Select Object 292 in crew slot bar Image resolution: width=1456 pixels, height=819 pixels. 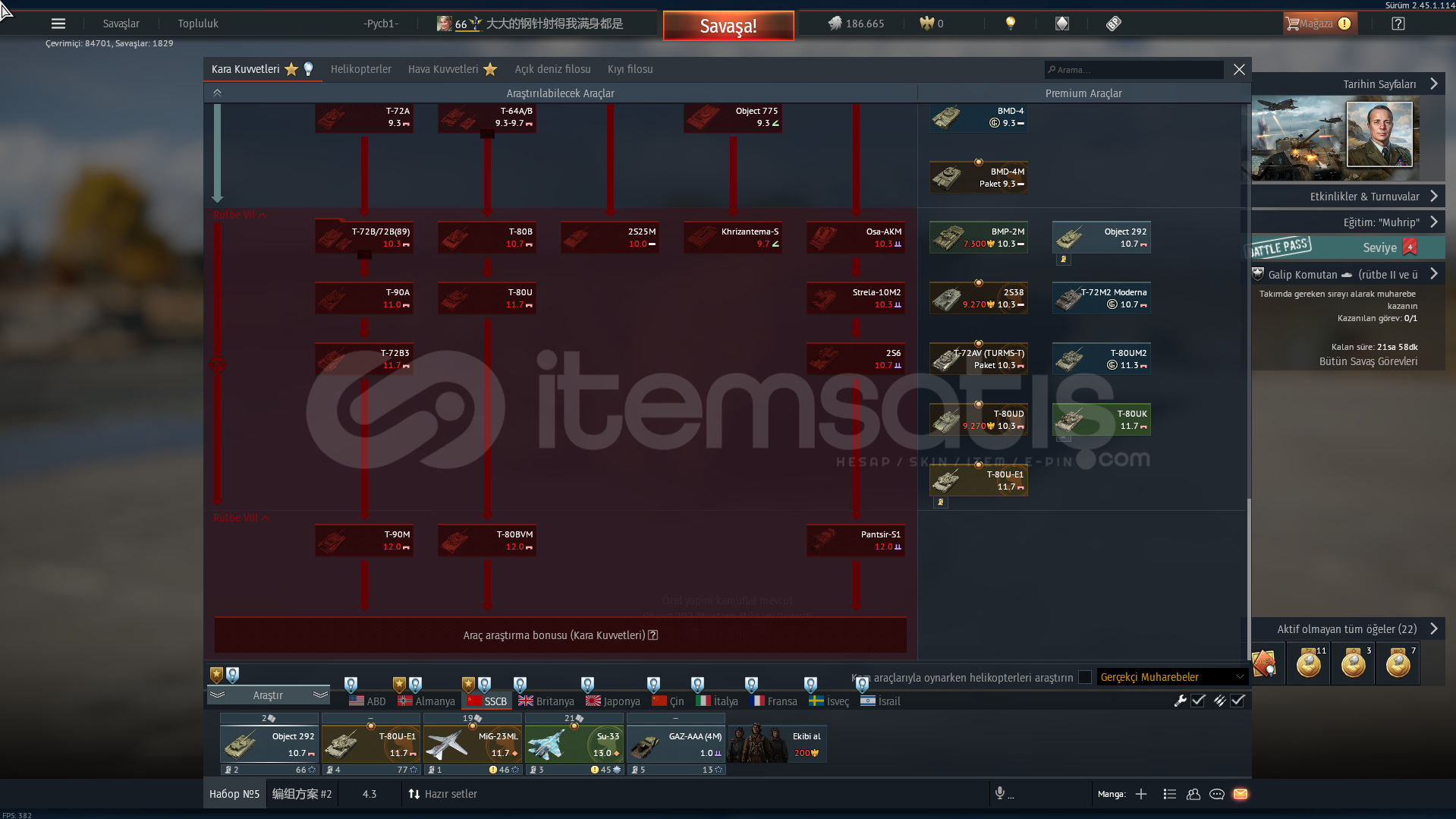(269, 745)
